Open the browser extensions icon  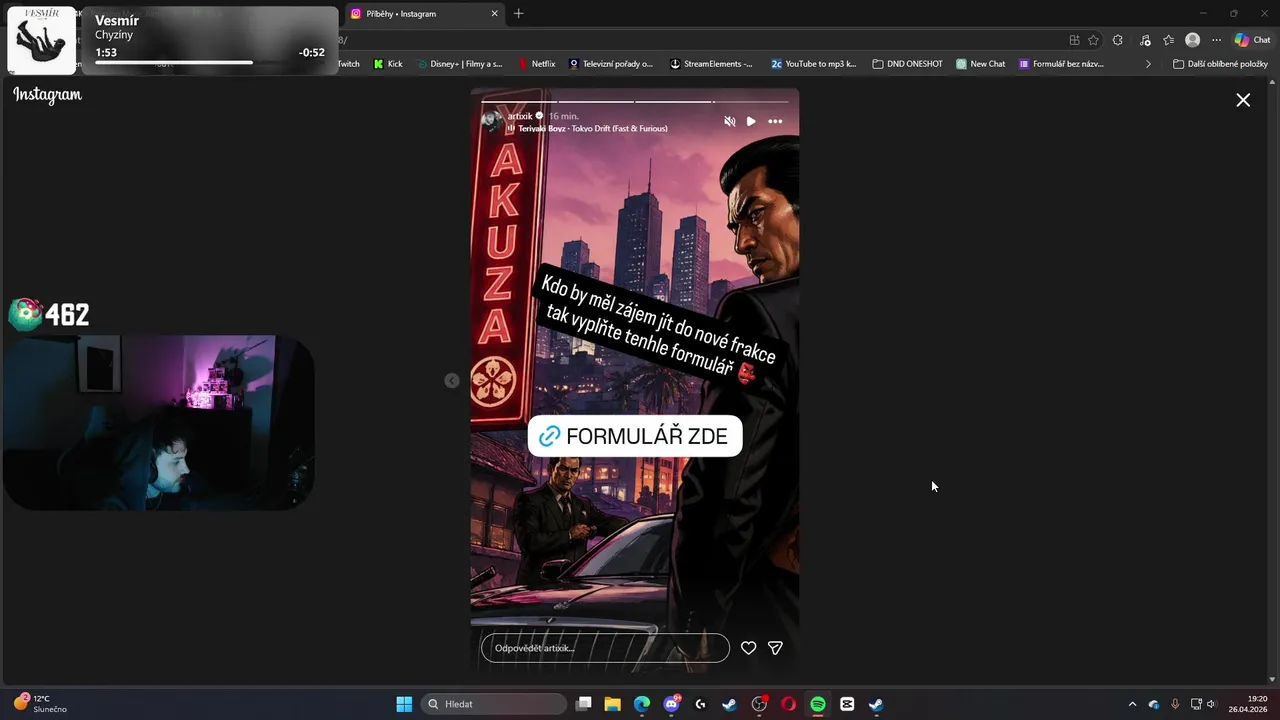coord(1117,40)
